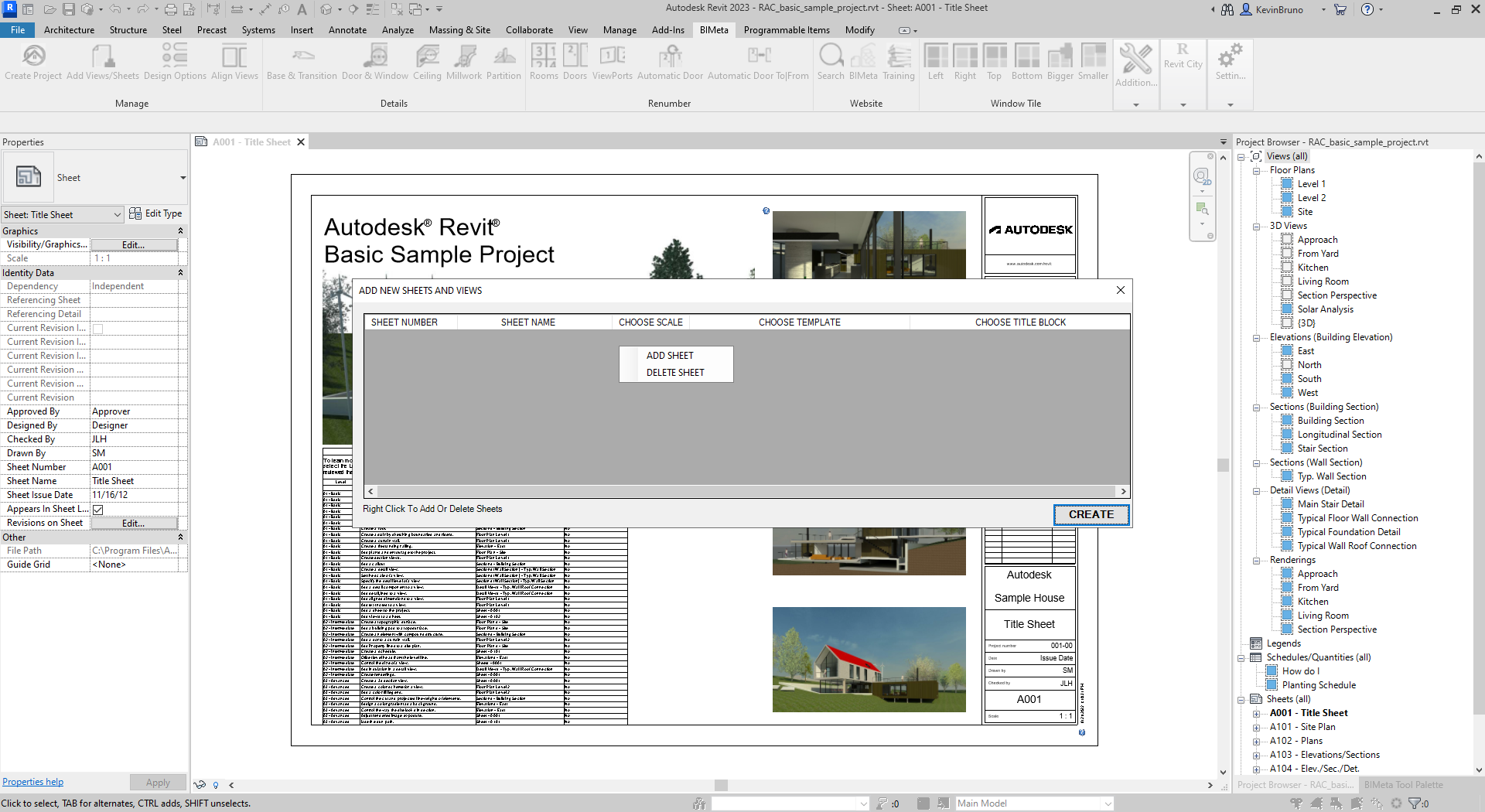Open the Properties help link

click(x=32, y=783)
